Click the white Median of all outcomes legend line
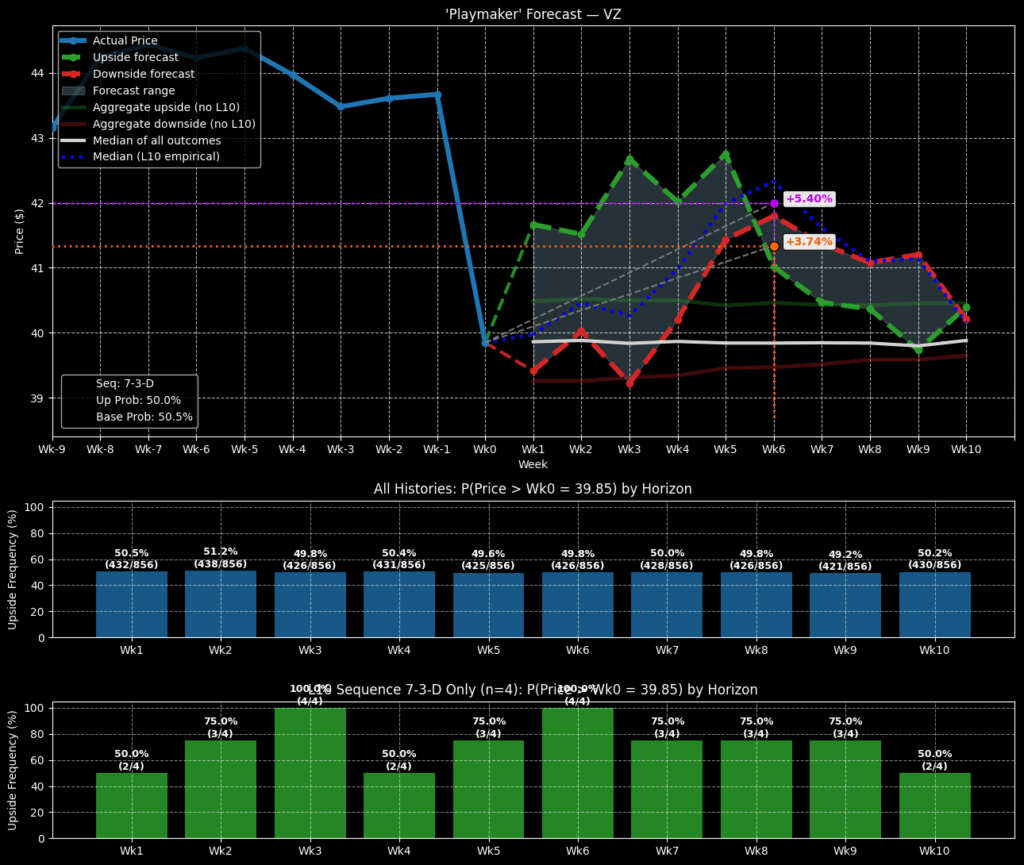Viewport: 1024px width, 865px height. (x=73, y=140)
